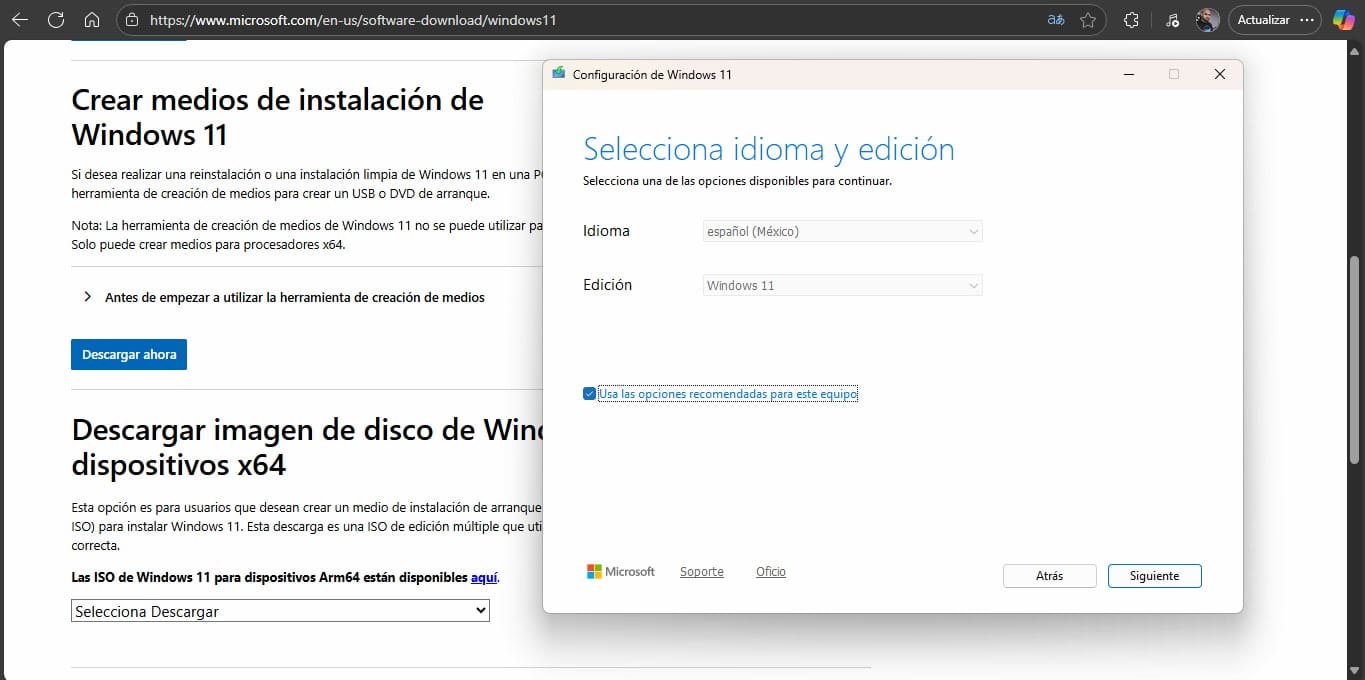
Task: Reload the page with the refresh icon
Action: 56,20
